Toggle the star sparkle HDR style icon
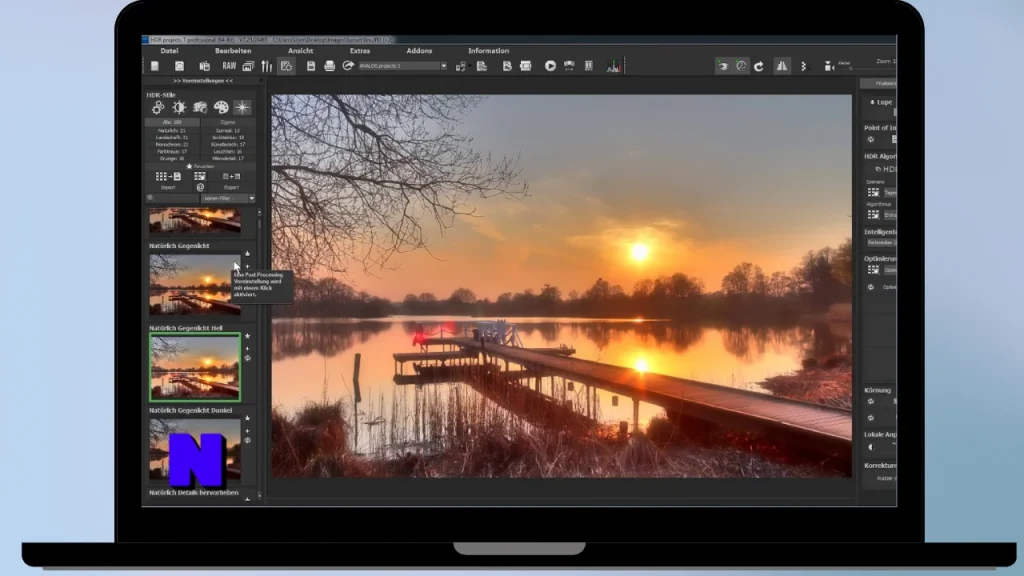The image size is (1024, 576). pyautogui.click(x=242, y=107)
